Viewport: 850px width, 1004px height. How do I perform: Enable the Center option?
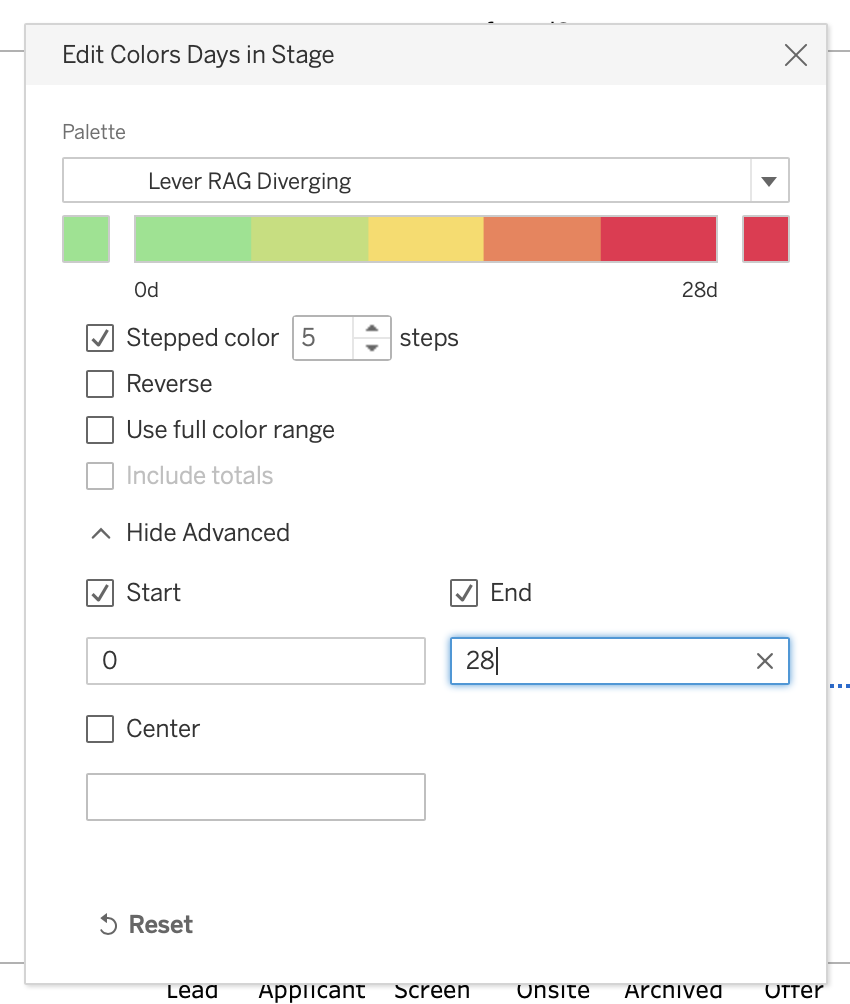pos(99,729)
